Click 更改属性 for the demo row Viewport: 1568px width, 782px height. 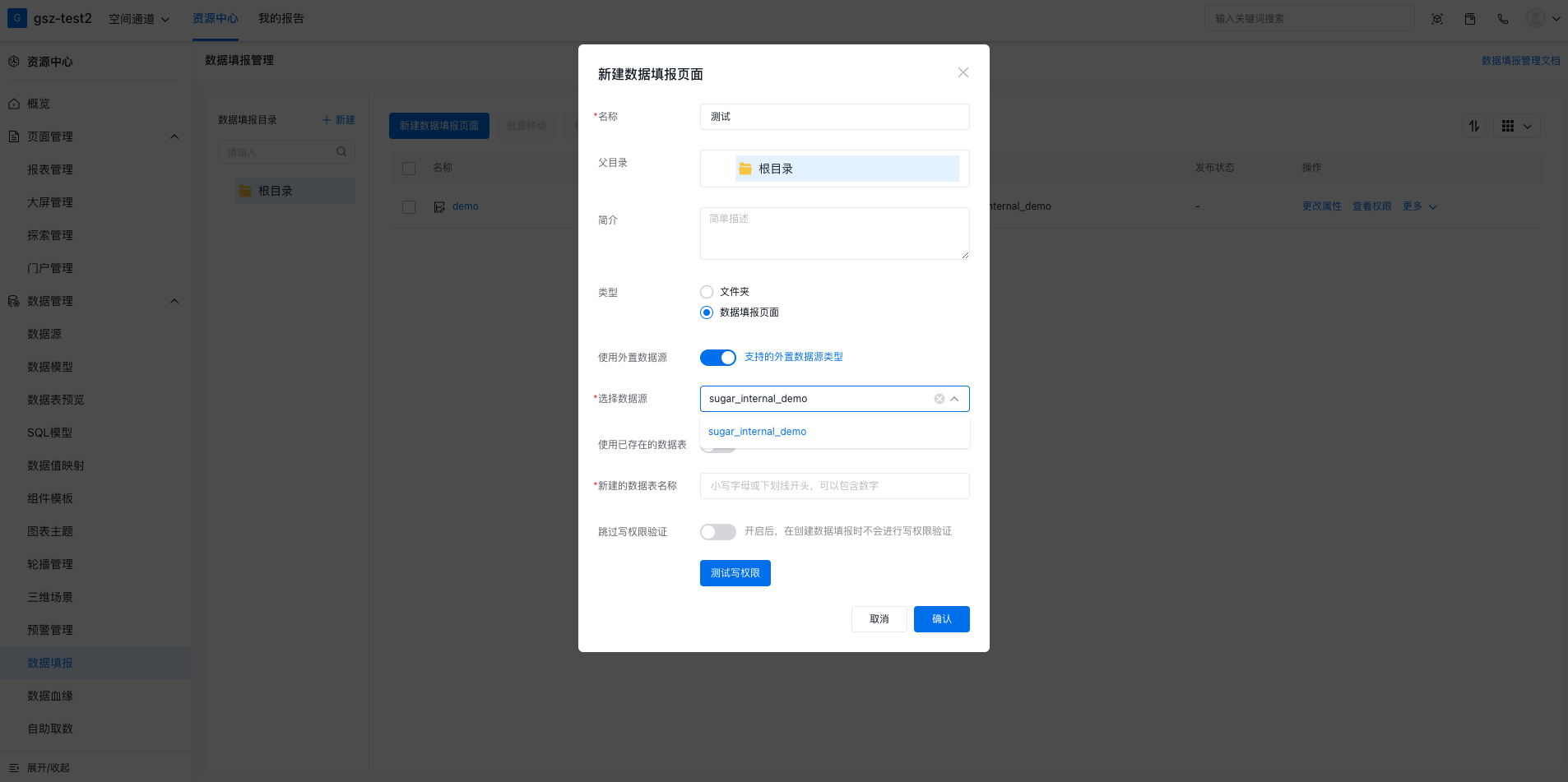click(1321, 206)
